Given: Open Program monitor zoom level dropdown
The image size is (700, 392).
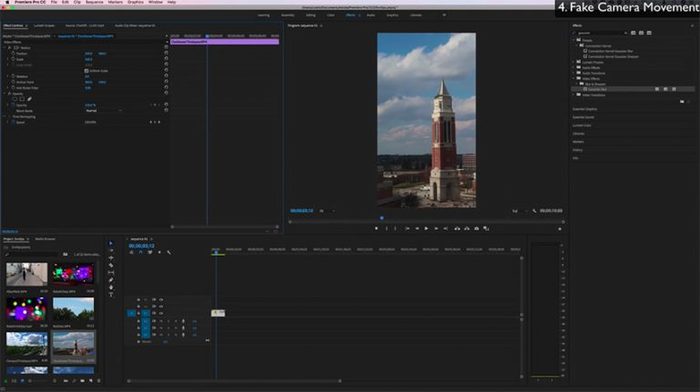Looking at the screenshot, I should click(x=327, y=211).
